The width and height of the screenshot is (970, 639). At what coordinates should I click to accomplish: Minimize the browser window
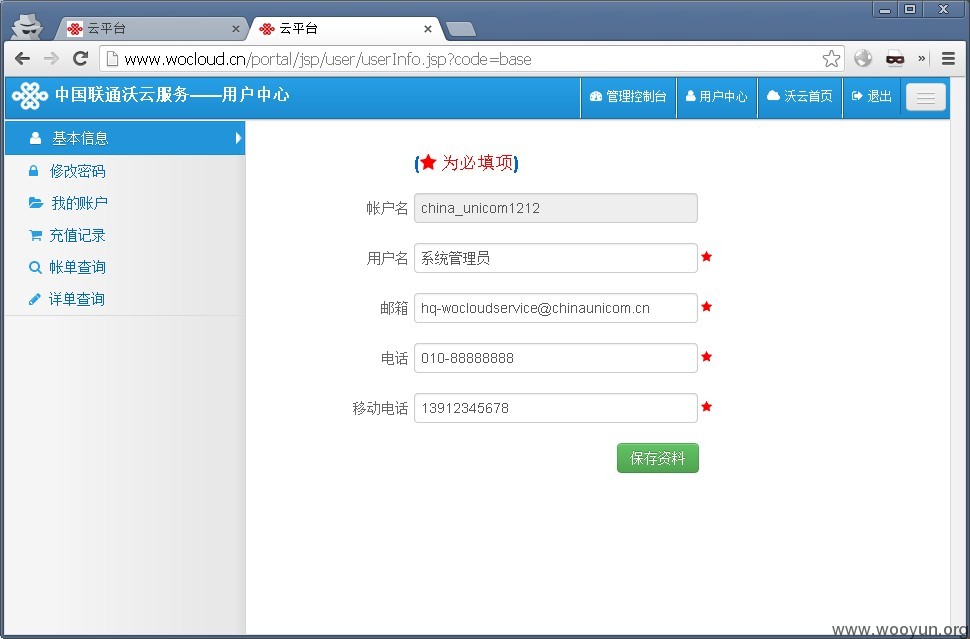pos(886,9)
